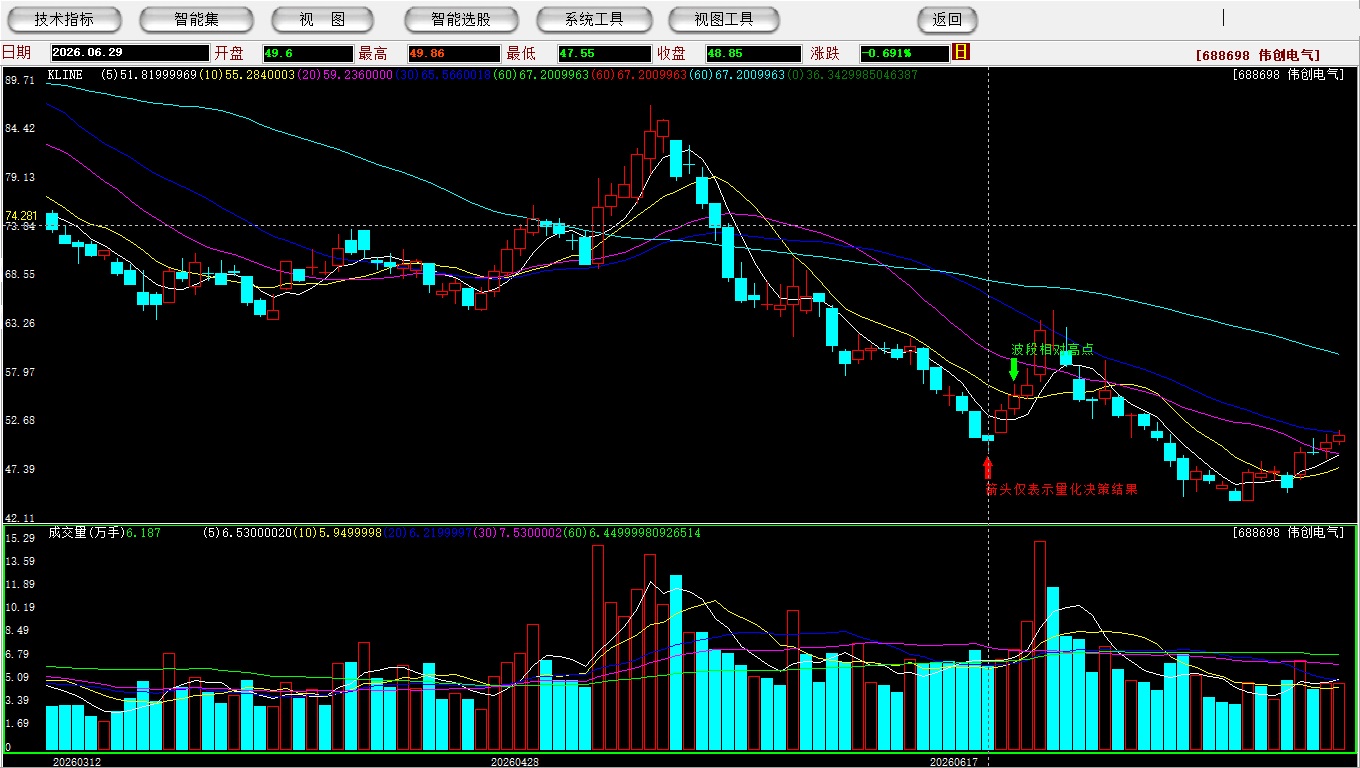Click the KLINE indicator label
1360x768 pixels.
pos(65,74)
